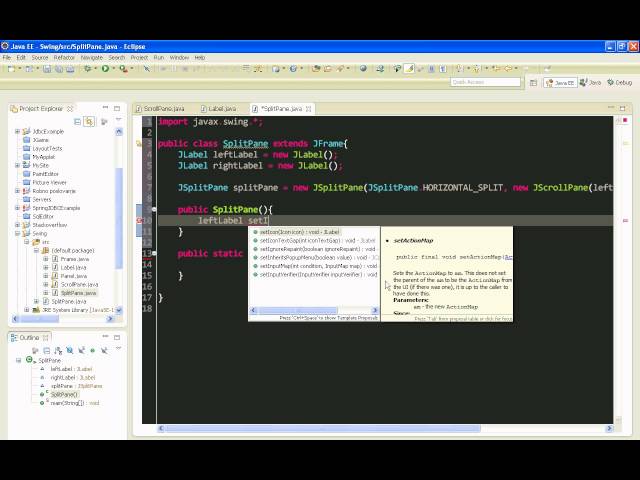Toggle Link with Editor in Project Explorer

click(89, 121)
